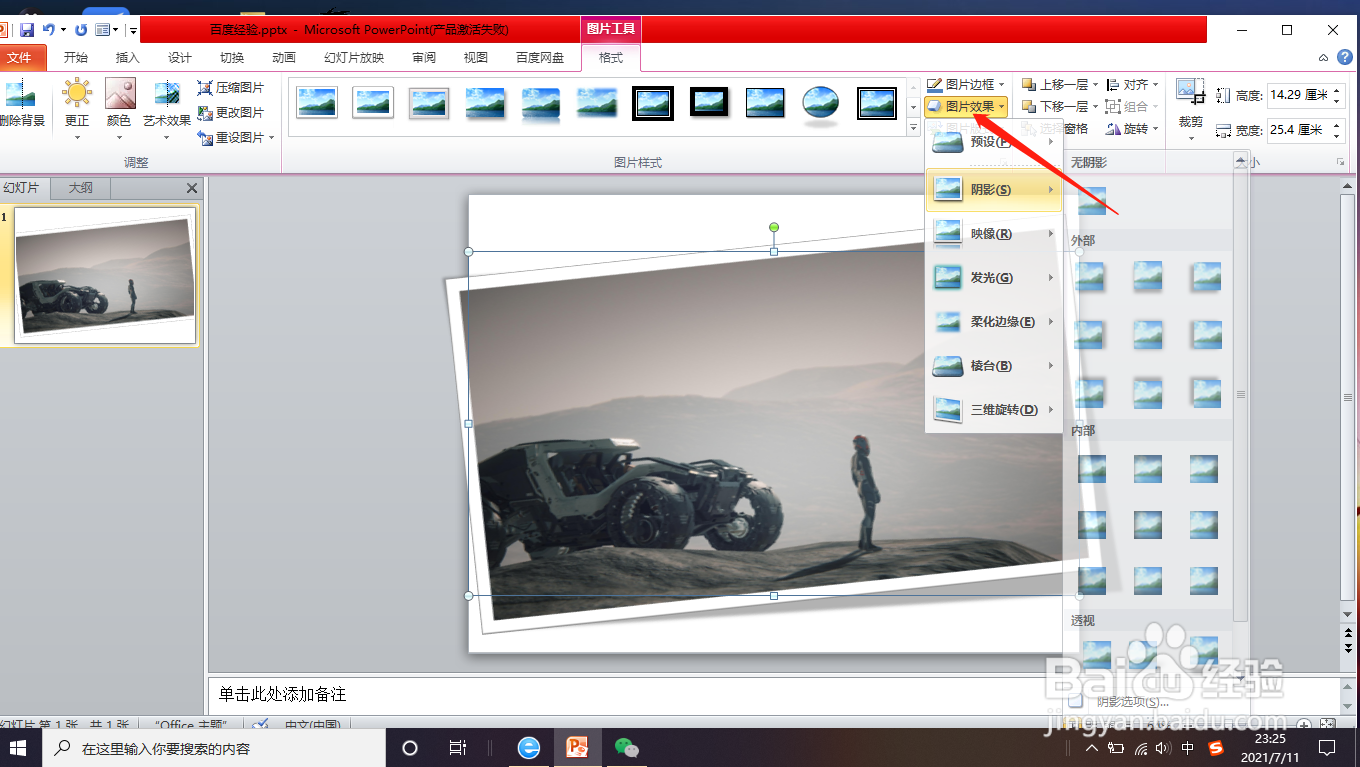Open the Reflection (映像) submenu
The width and height of the screenshot is (1360, 767).
click(994, 234)
